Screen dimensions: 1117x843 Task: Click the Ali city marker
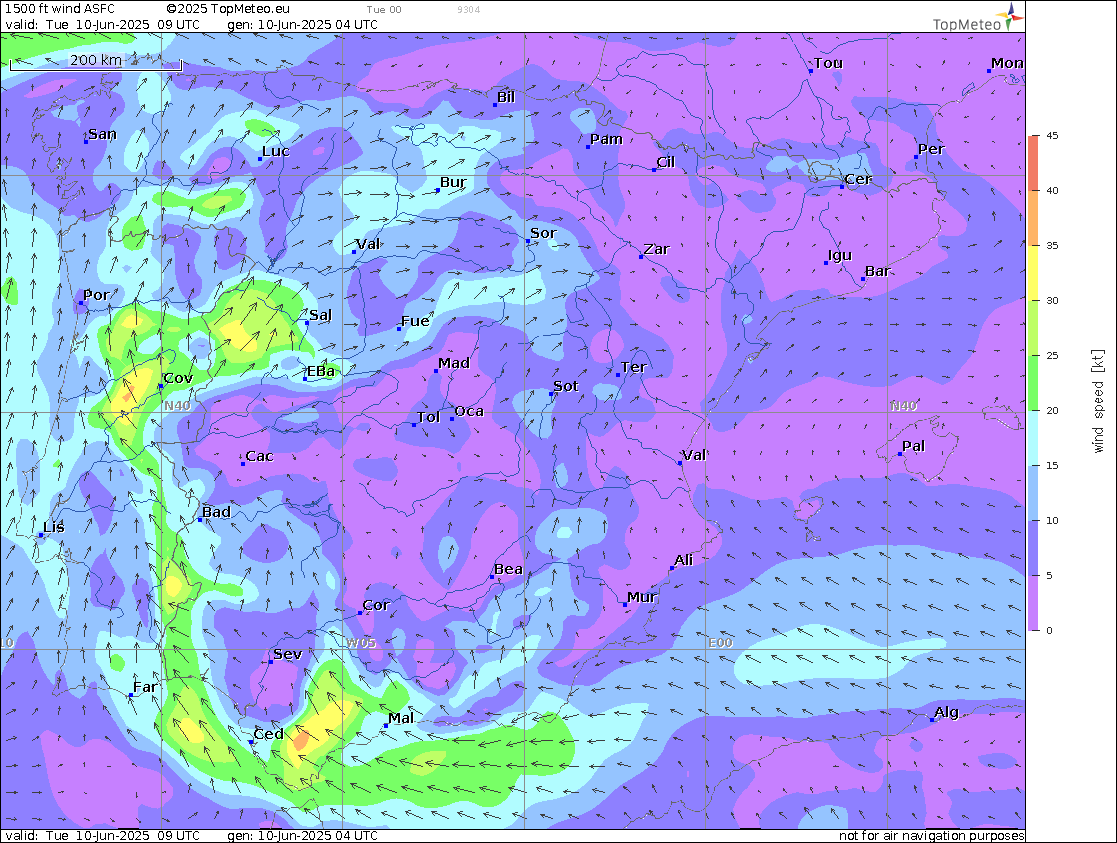point(671,568)
